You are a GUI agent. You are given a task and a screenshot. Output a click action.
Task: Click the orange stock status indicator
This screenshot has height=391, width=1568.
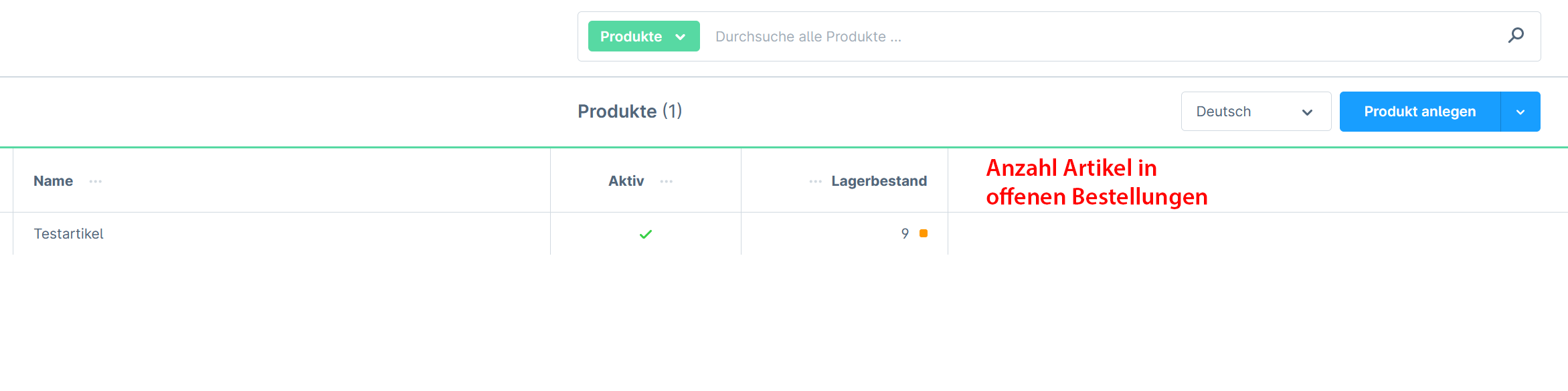click(924, 233)
